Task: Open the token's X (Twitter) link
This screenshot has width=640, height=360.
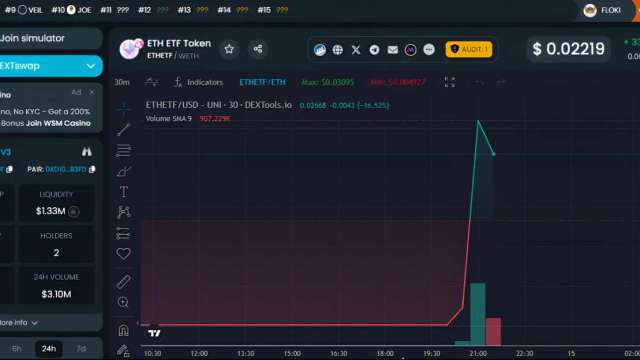Action: (x=356, y=50)
